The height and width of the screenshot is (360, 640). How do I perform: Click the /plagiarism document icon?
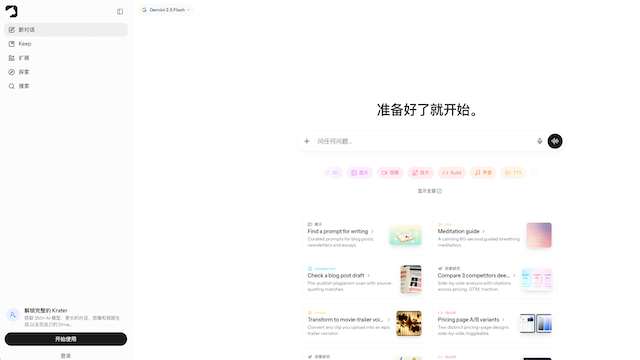pos(310,269)
